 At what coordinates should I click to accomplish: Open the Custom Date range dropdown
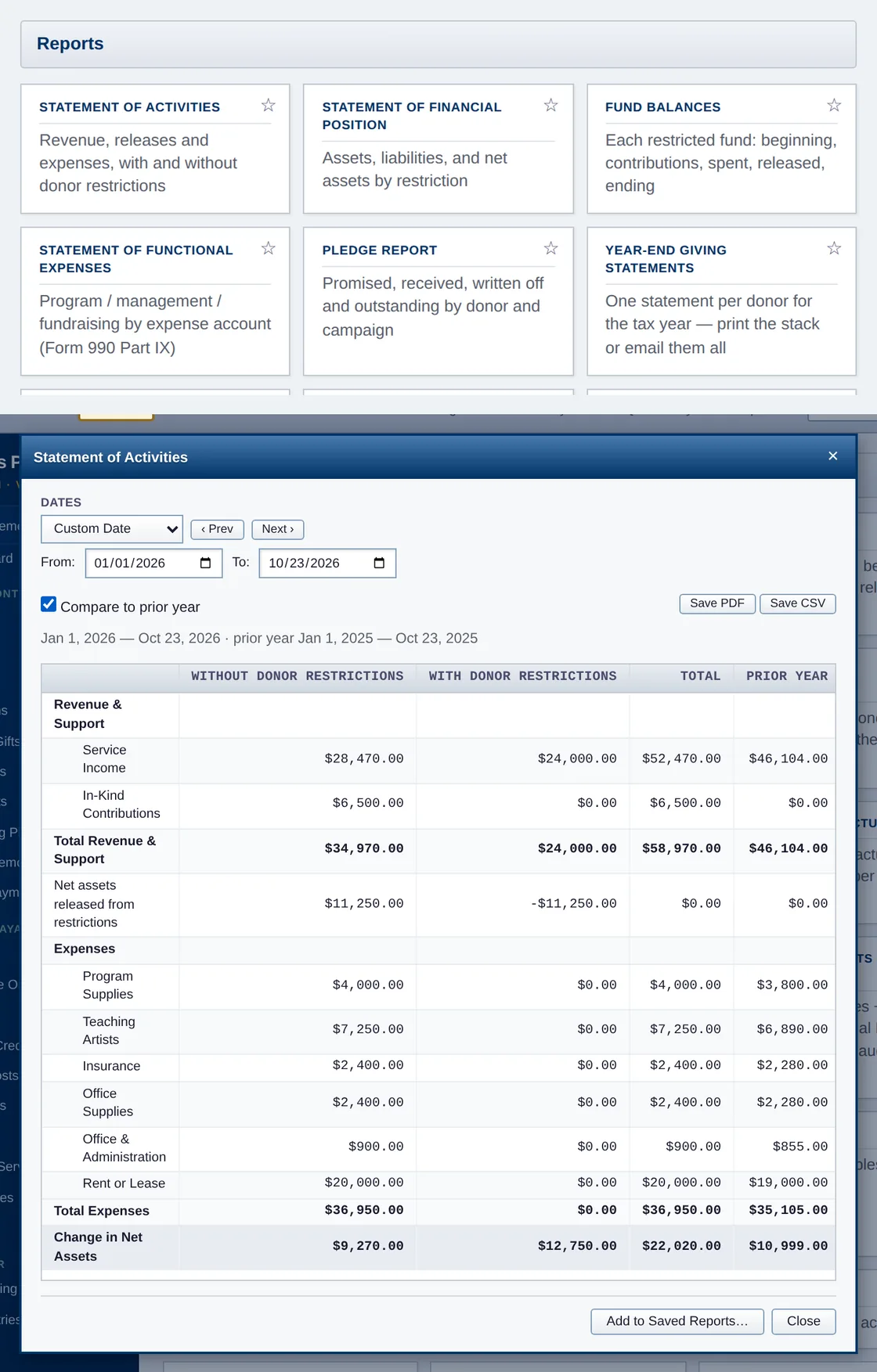(112, 529)
